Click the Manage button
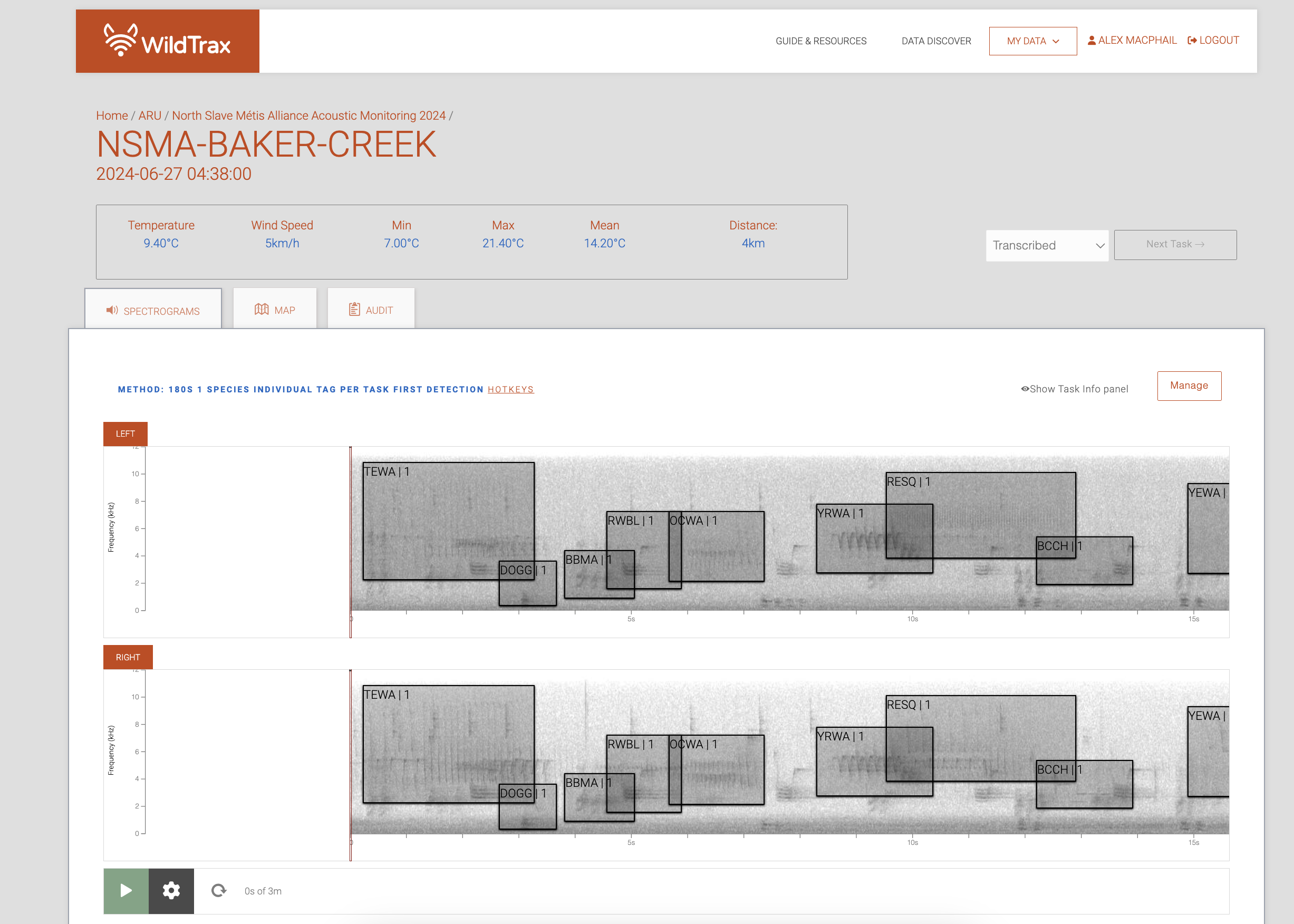Viewport: 1294px width, 924px height. [x=1189, y=386]
